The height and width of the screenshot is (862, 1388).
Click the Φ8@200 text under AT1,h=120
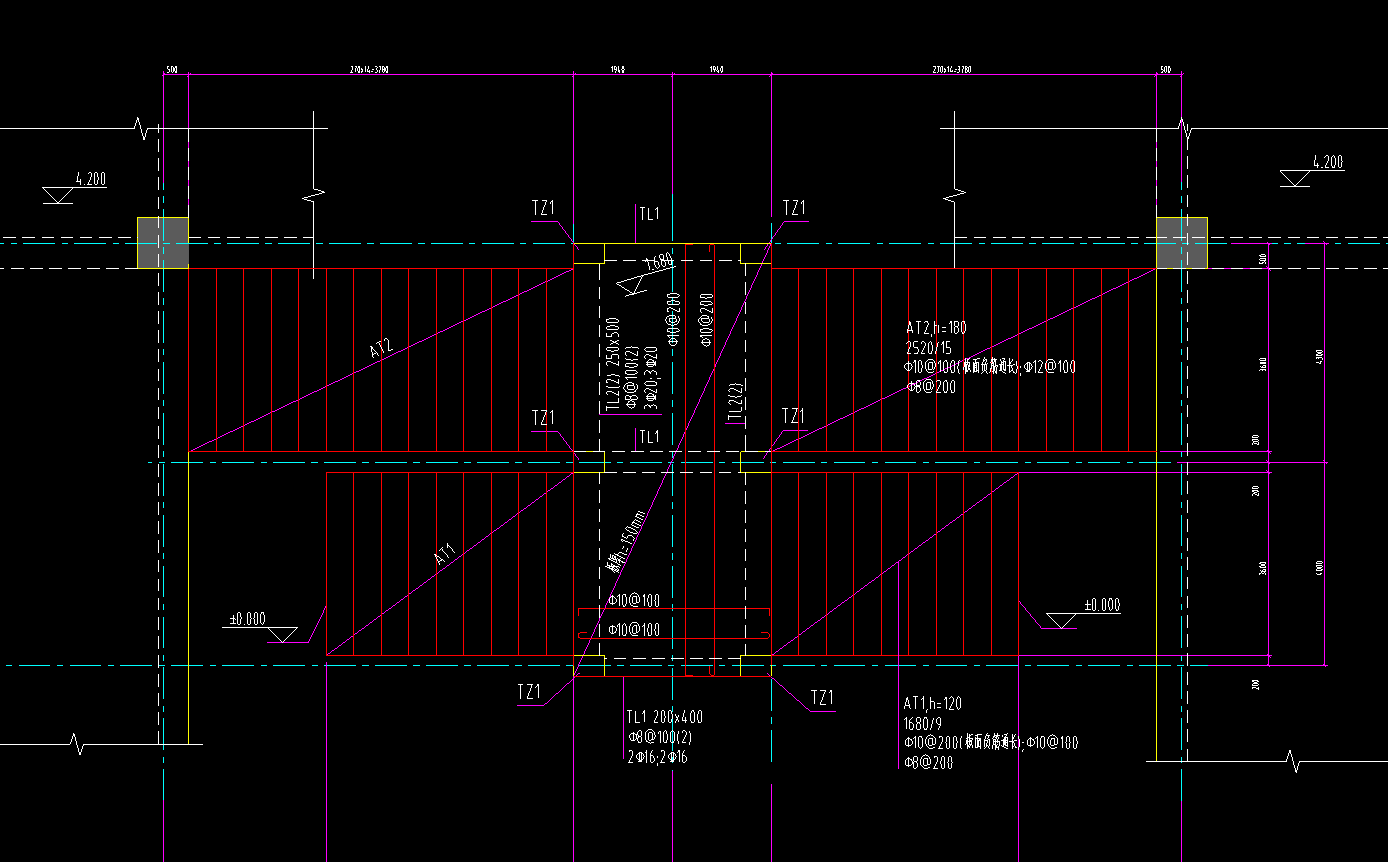(928, 762)
